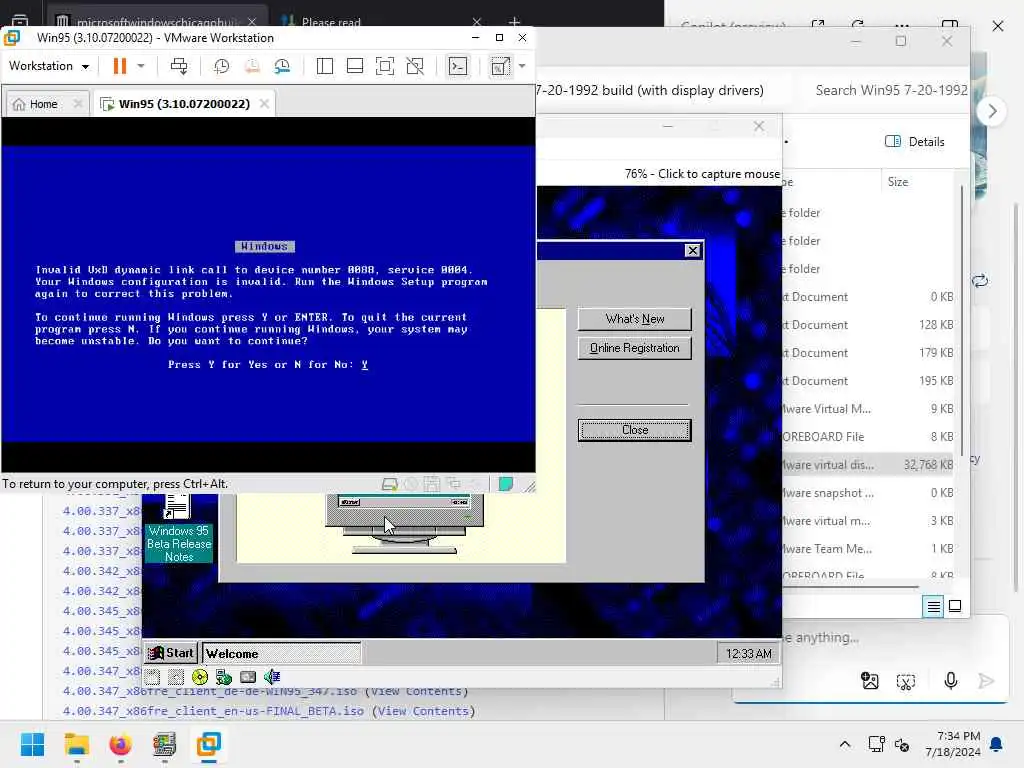
Task: Click the hard disk device icon in VMware status bar
Action: click(x=390, y=484)
